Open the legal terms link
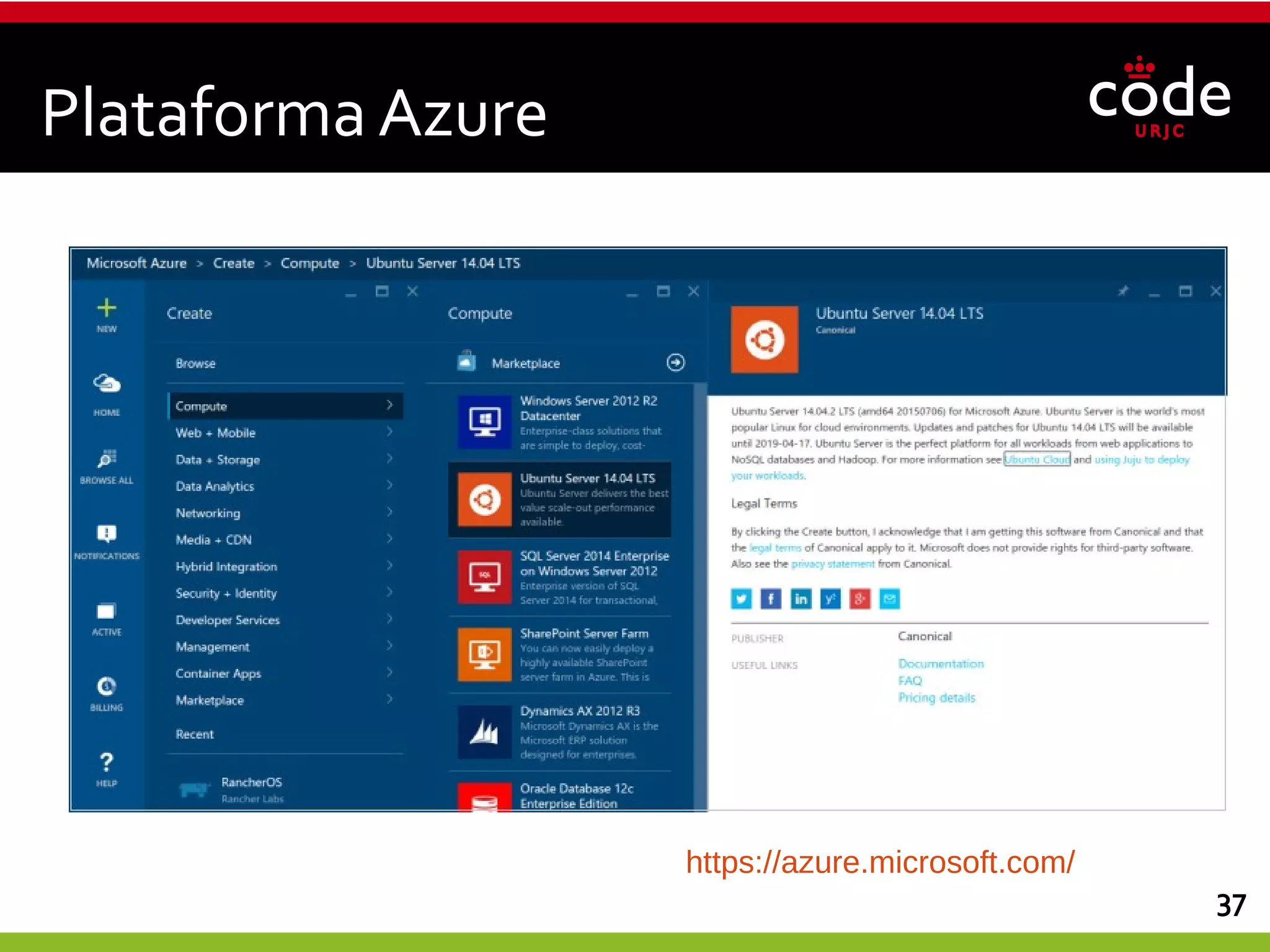1270x952 pixels. (x=775, y=548)
